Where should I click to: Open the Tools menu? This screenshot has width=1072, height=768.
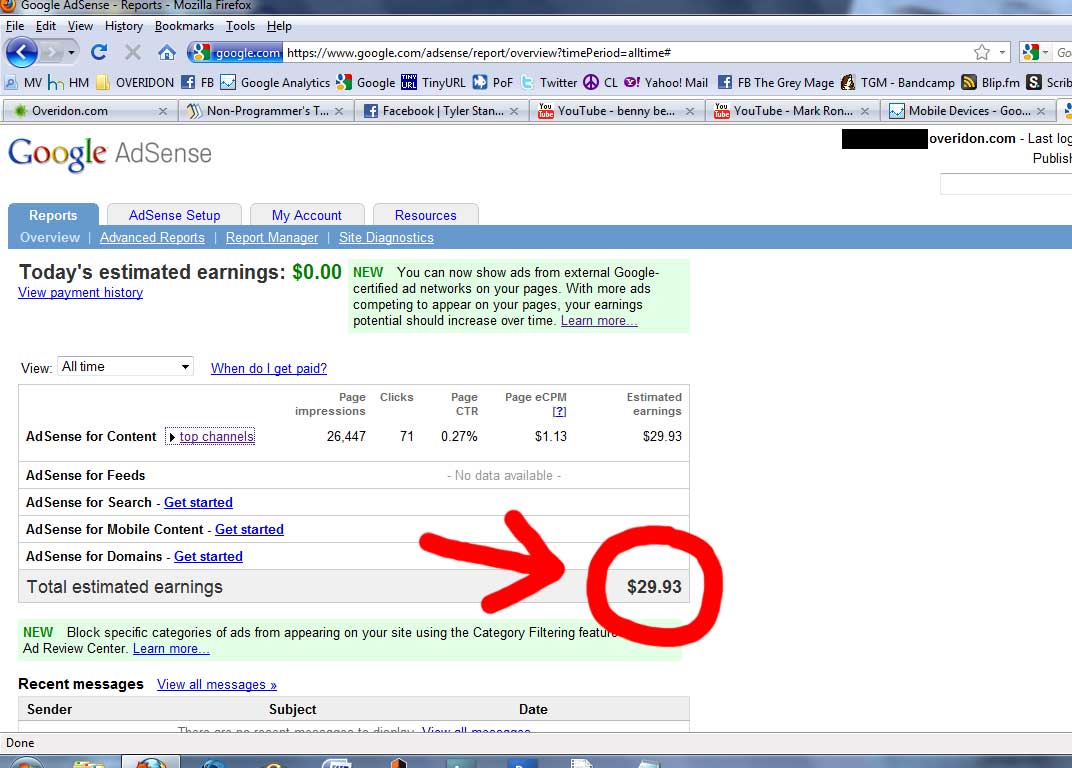(x=240, y=26)
